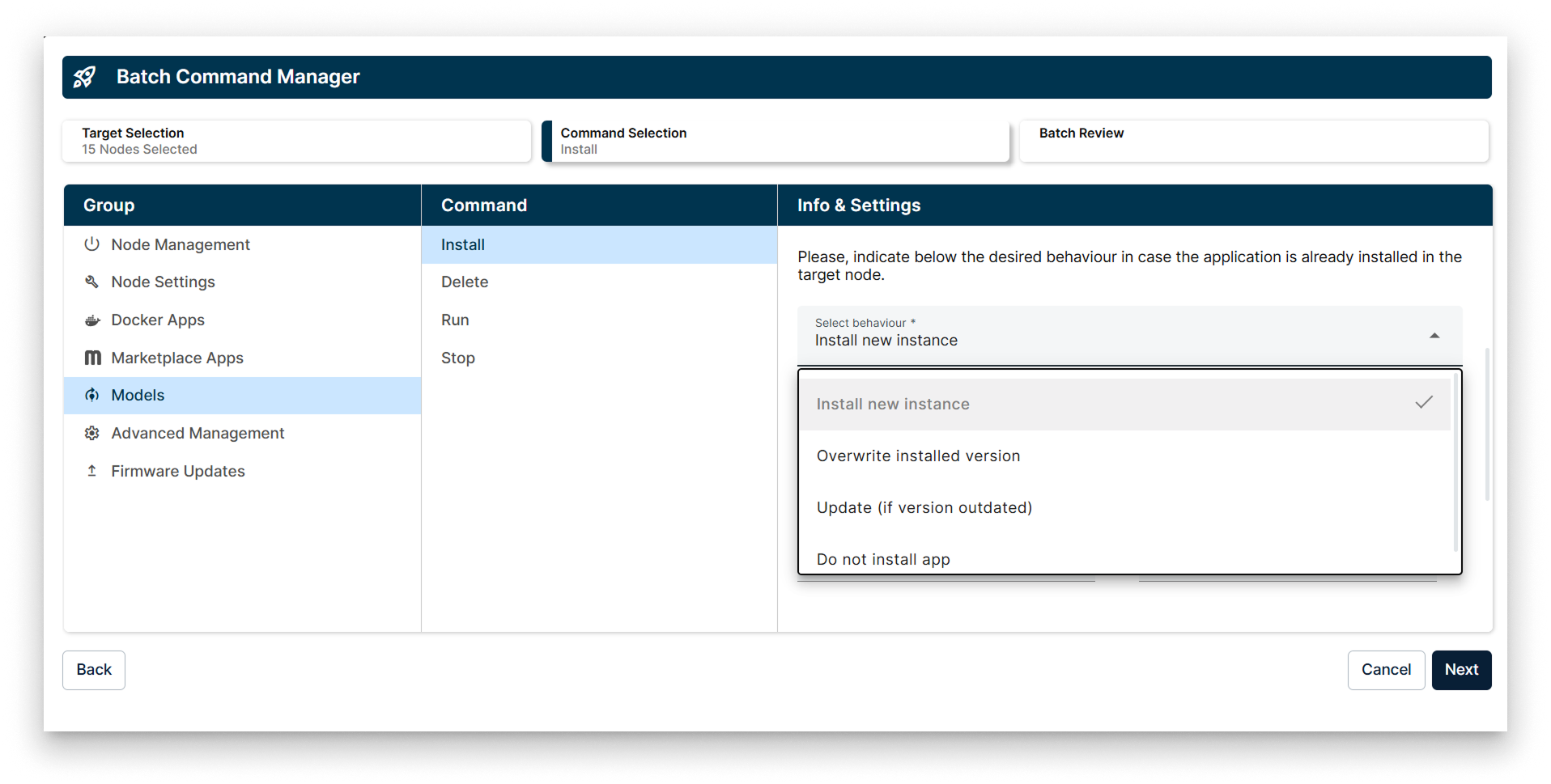Go back using the Back button

93,669
